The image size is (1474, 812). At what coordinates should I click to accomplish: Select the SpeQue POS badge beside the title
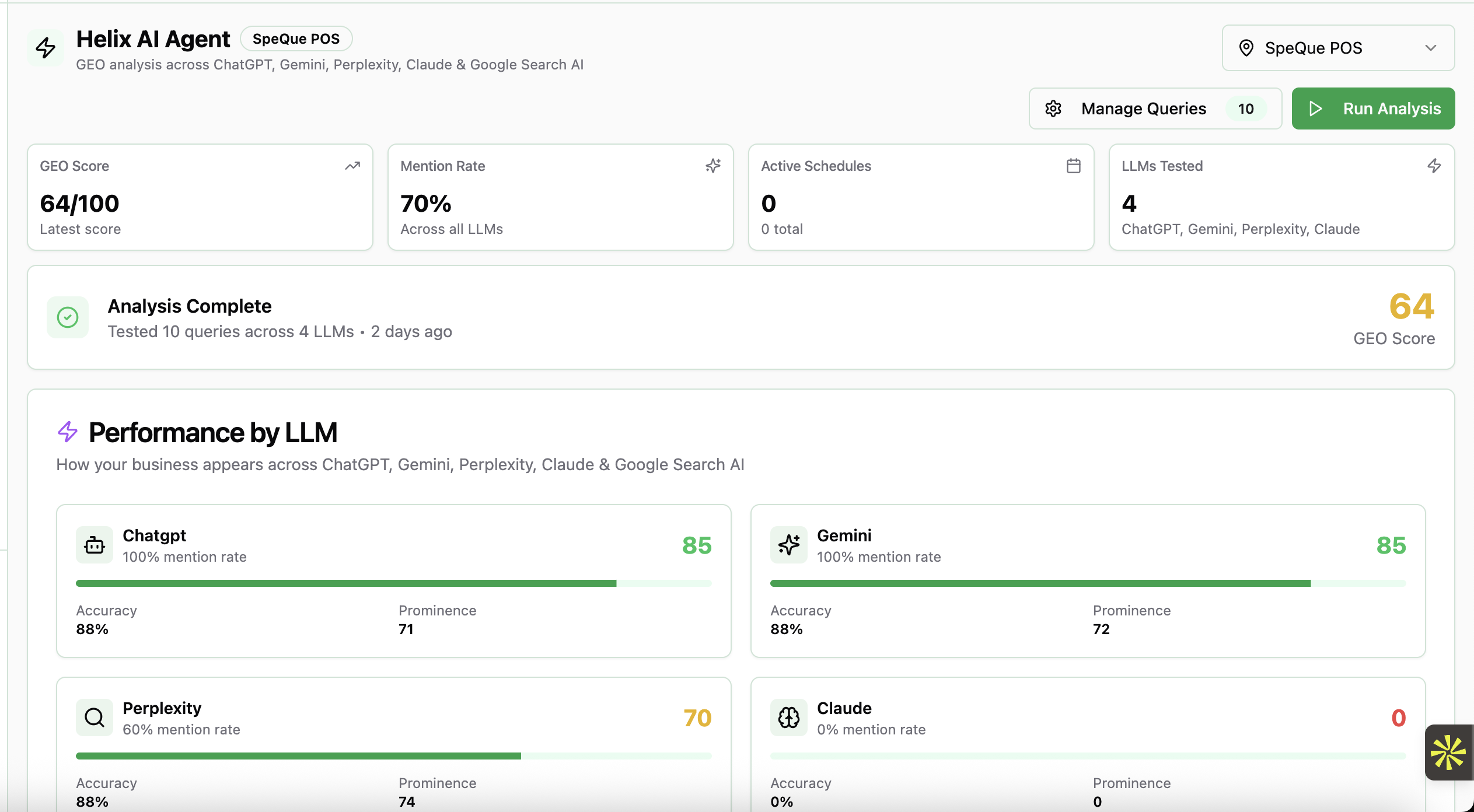coord(296,38)
